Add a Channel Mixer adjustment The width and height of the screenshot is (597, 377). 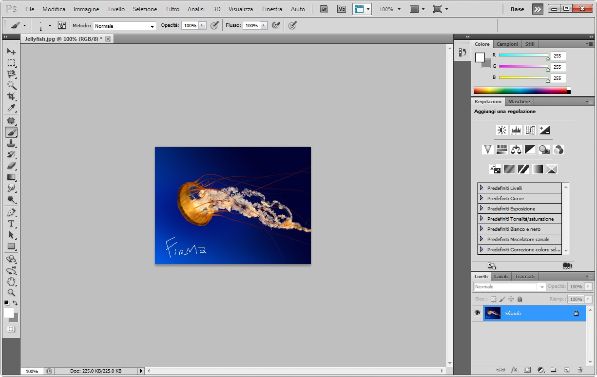(559, 149)
